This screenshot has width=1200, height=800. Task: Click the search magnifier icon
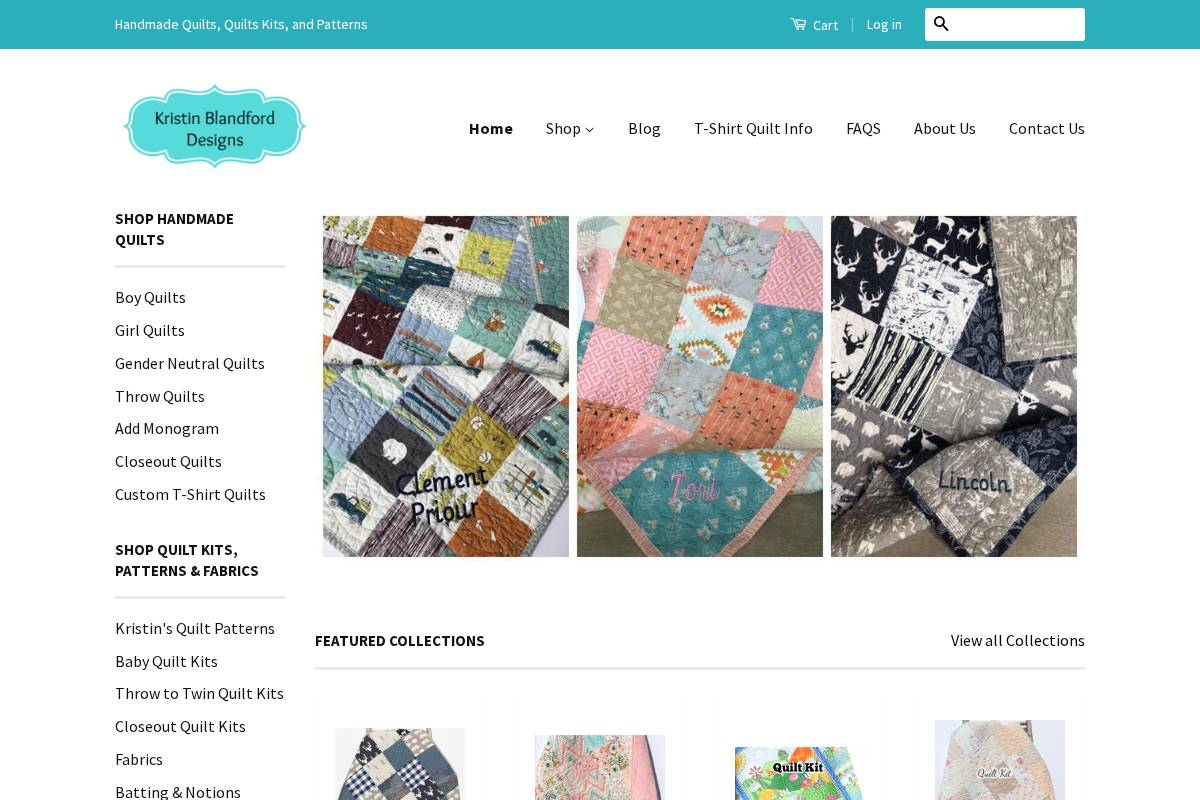click(940, 24)
